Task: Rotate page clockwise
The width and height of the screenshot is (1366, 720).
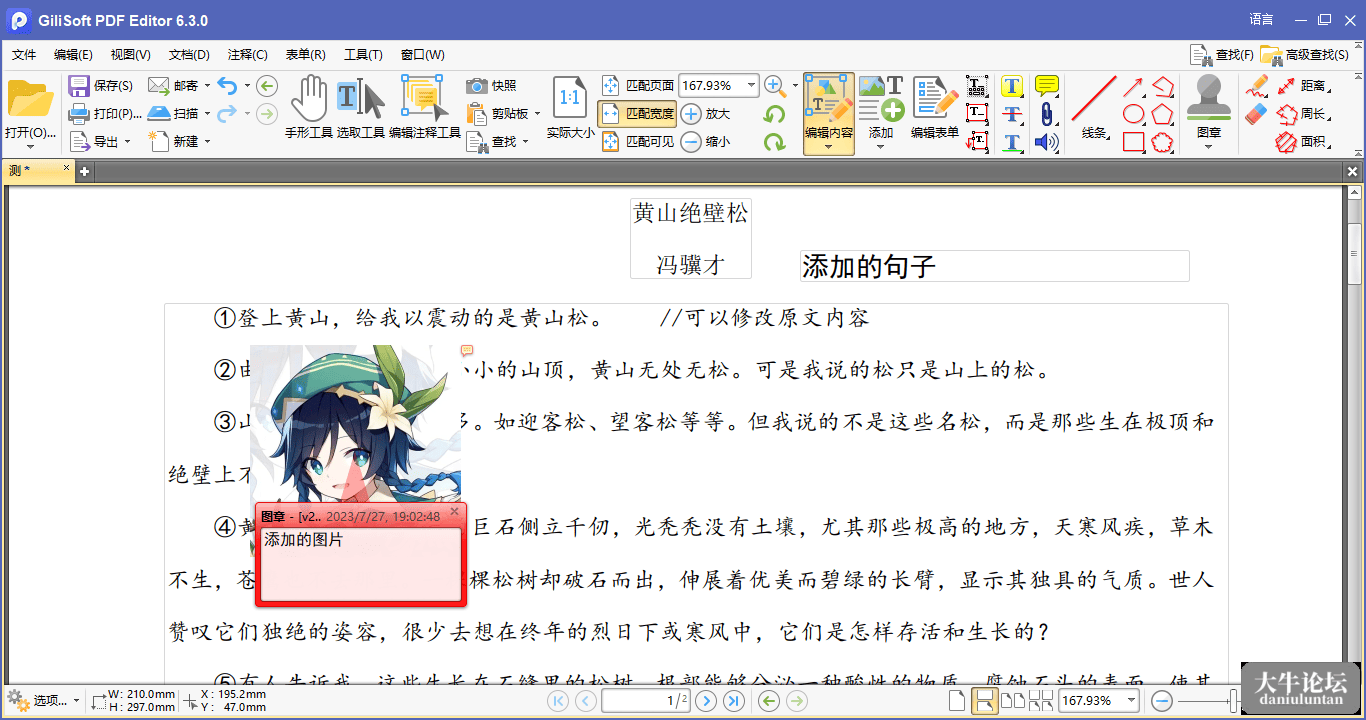Action: coord(774,142)
